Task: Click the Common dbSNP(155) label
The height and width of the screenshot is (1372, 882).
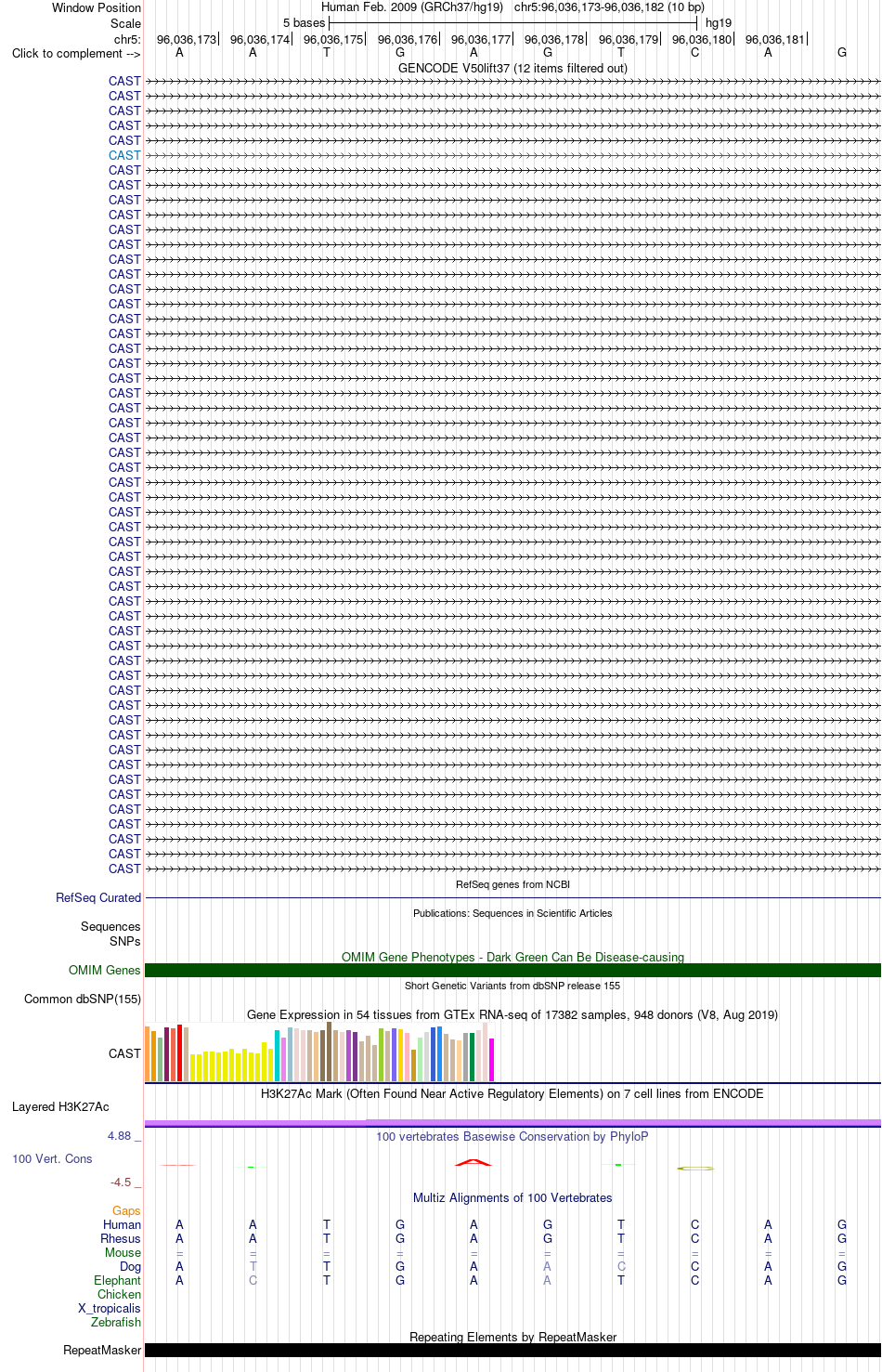Action: tap(83, 999)
